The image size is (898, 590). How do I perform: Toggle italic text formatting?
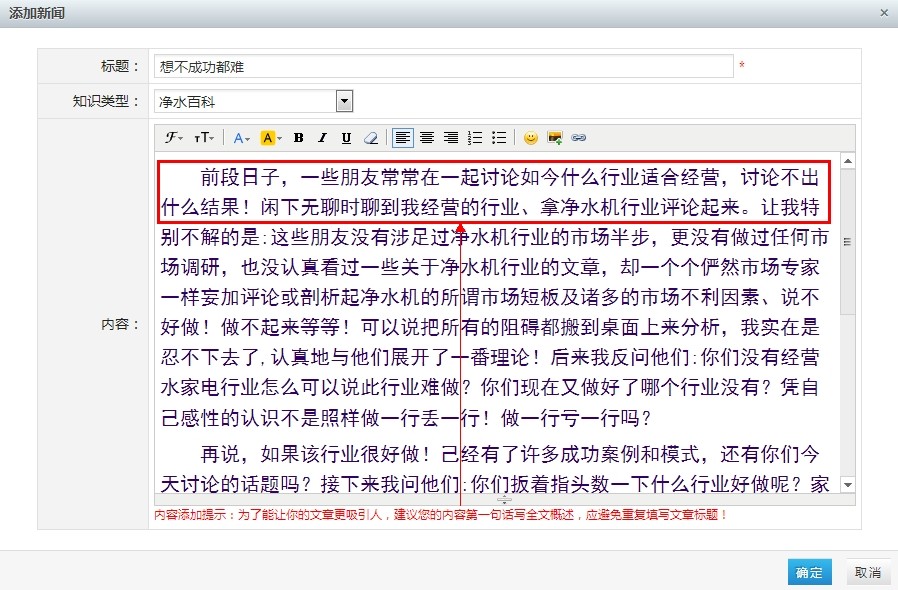pyautogui.click(x=322, y=138)
